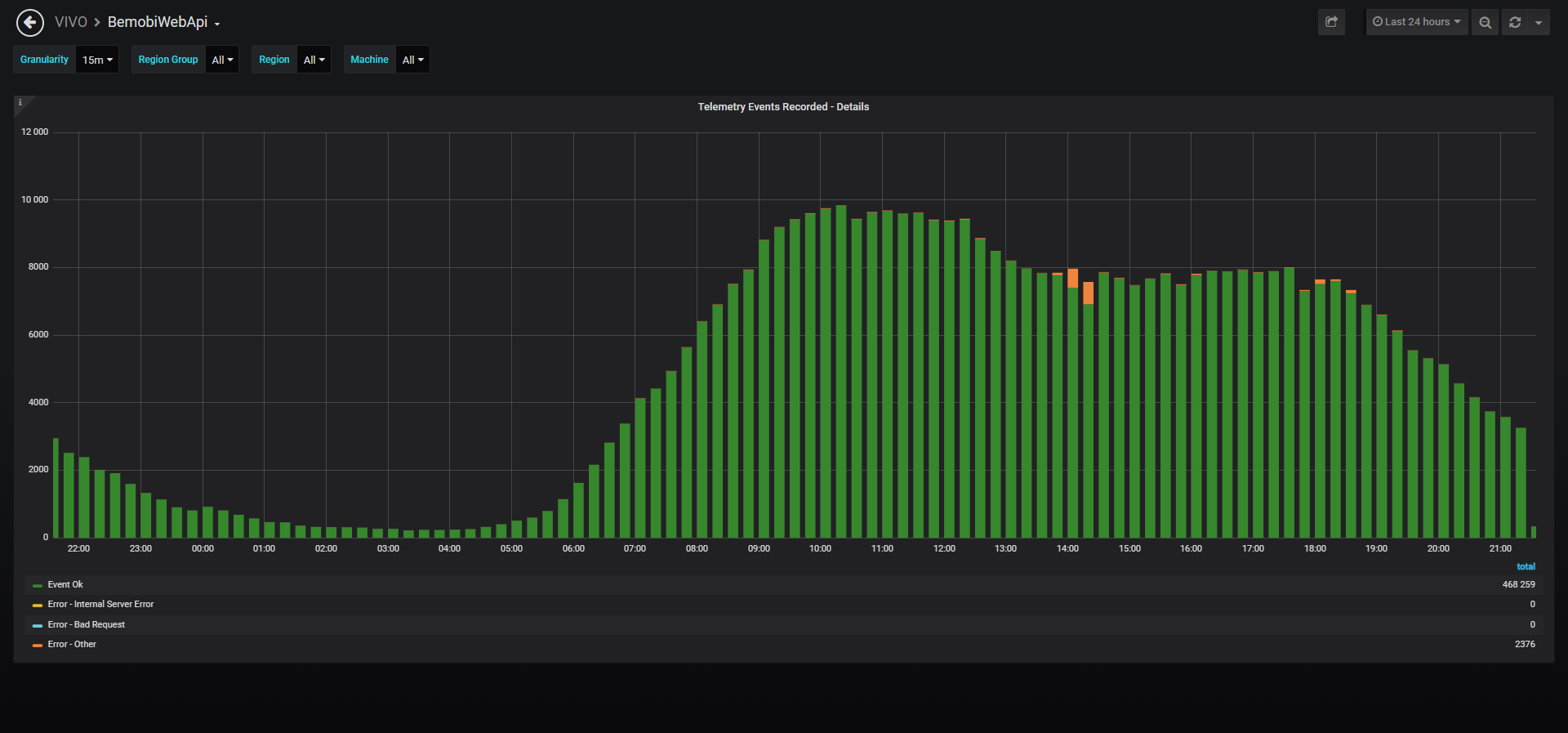Toggle the Error - Bad Request series
Viewport: 1568px width, 733px height.
[x=87, y=624]
